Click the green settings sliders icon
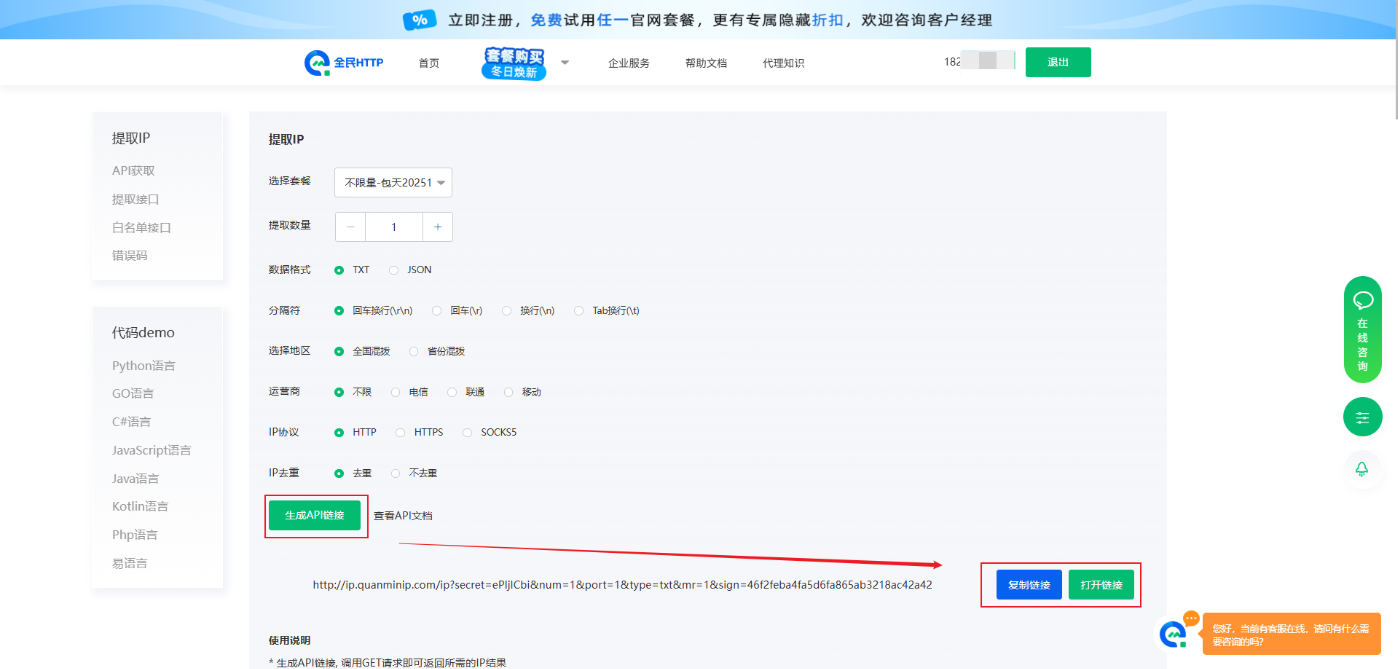The width and height of the screenshot is (1398, 669). (x=1362, y=417)
